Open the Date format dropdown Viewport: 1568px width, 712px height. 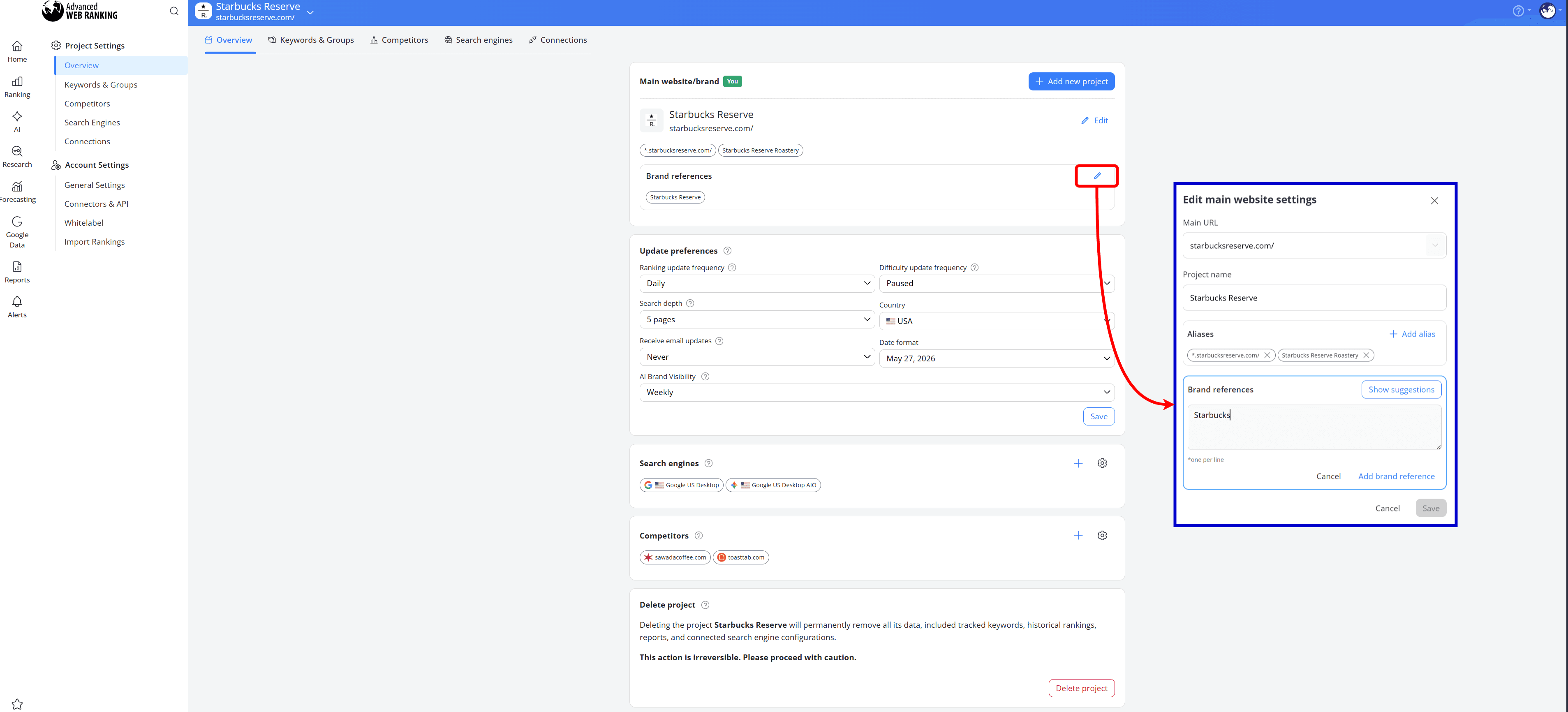[997, 358]
